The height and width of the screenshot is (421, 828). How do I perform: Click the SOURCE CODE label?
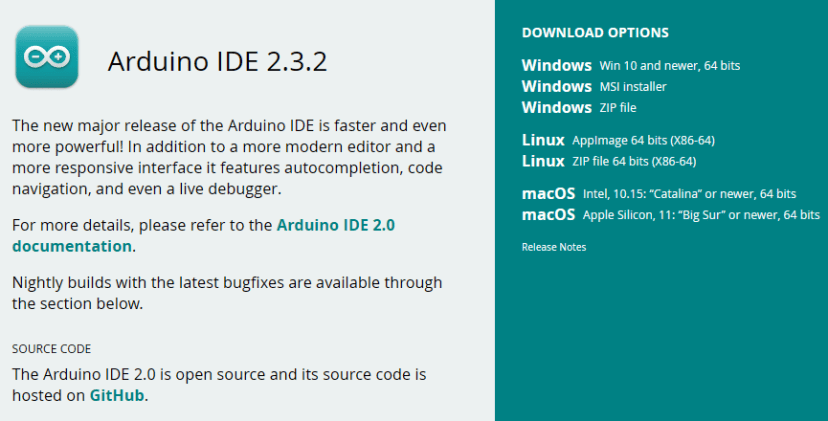point(51,349)
